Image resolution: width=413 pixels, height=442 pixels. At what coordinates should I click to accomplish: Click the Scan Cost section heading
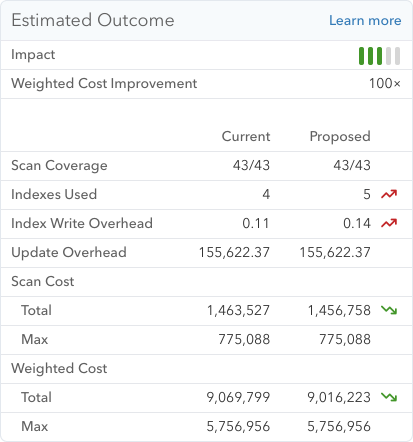pyautogui.click(x=43, y=281)
